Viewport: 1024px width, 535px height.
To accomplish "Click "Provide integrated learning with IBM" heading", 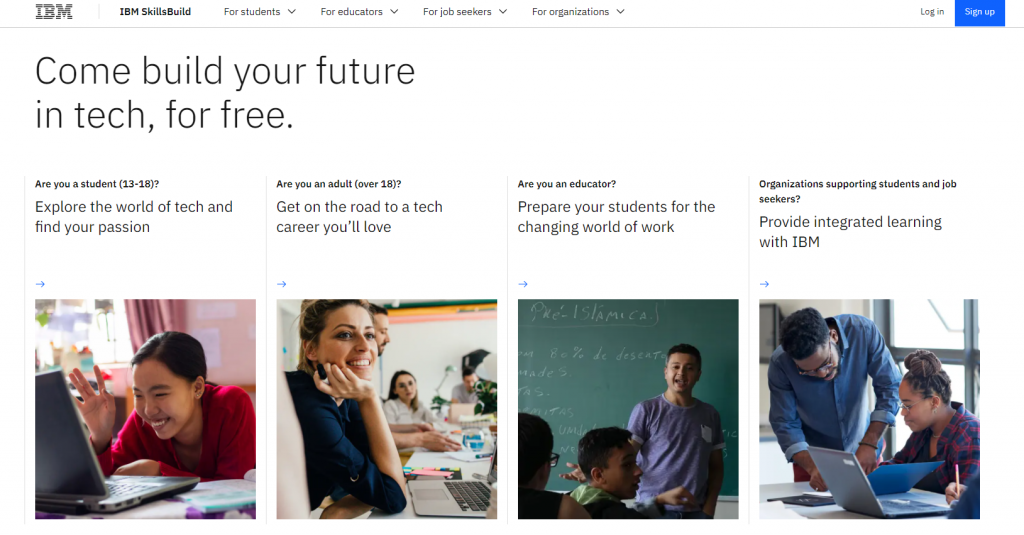I will pos(850,232).
